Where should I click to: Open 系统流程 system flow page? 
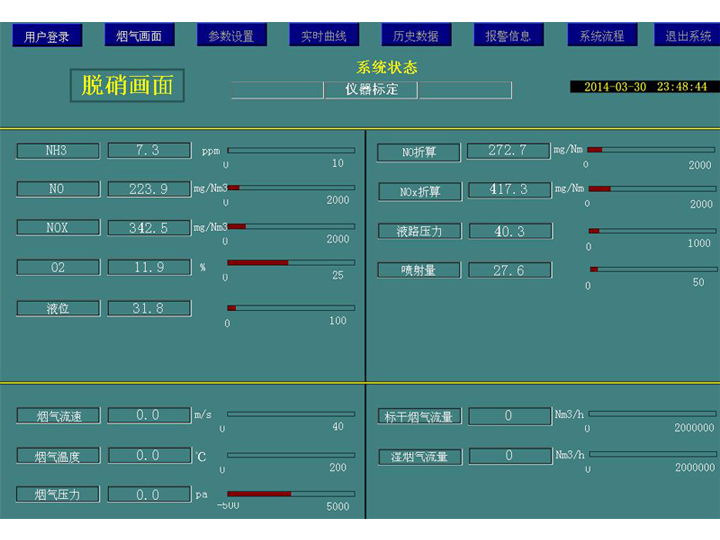602,35
